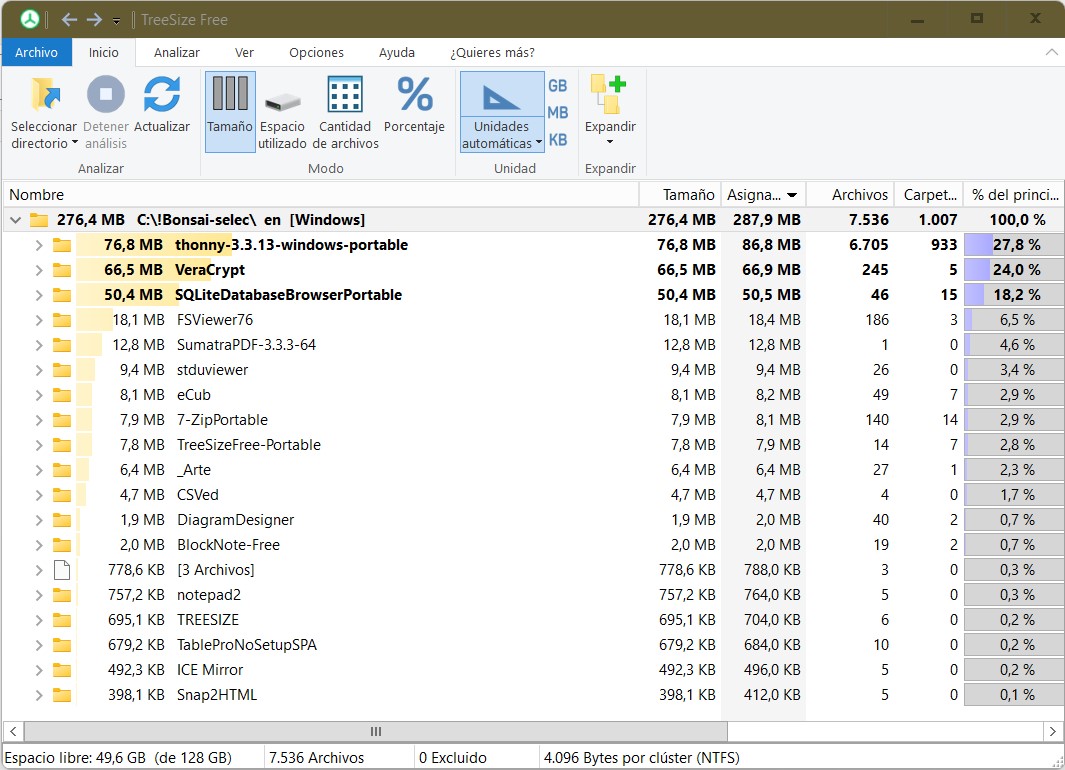Switch units to KB

click(557, 139)
